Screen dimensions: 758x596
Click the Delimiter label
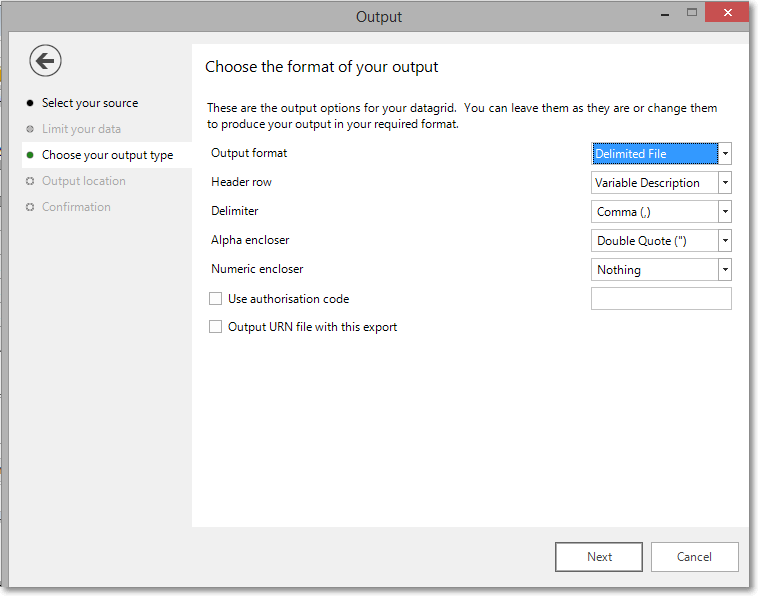(234, 211)
